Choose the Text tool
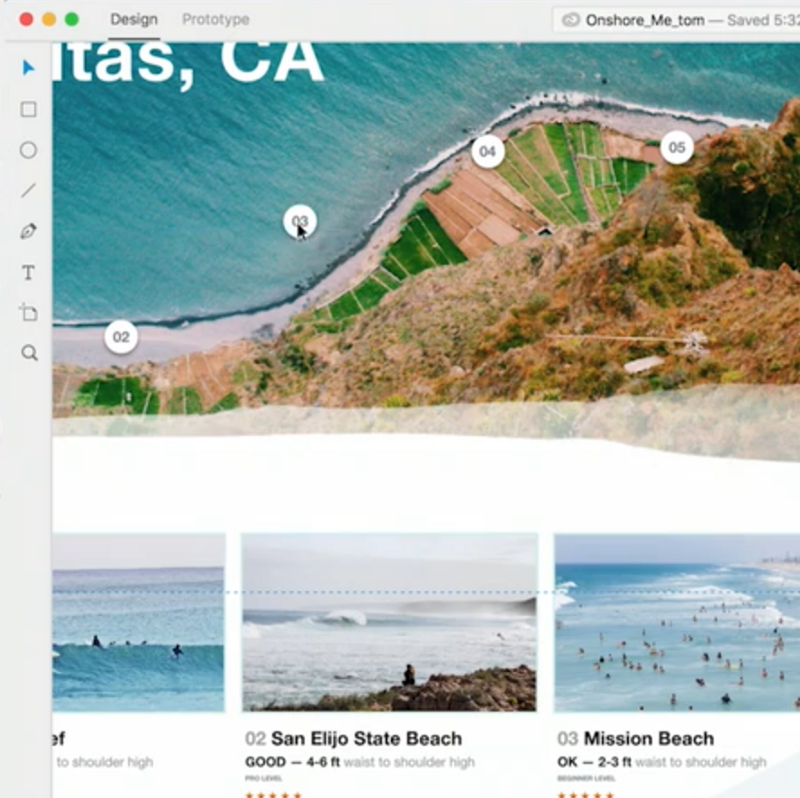800x798 pixels. pos(29,272)
